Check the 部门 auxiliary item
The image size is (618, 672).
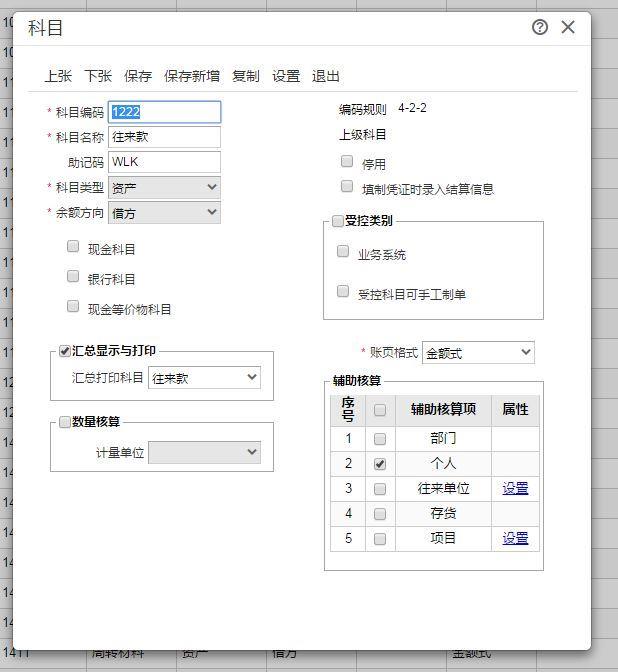(380, 439)
